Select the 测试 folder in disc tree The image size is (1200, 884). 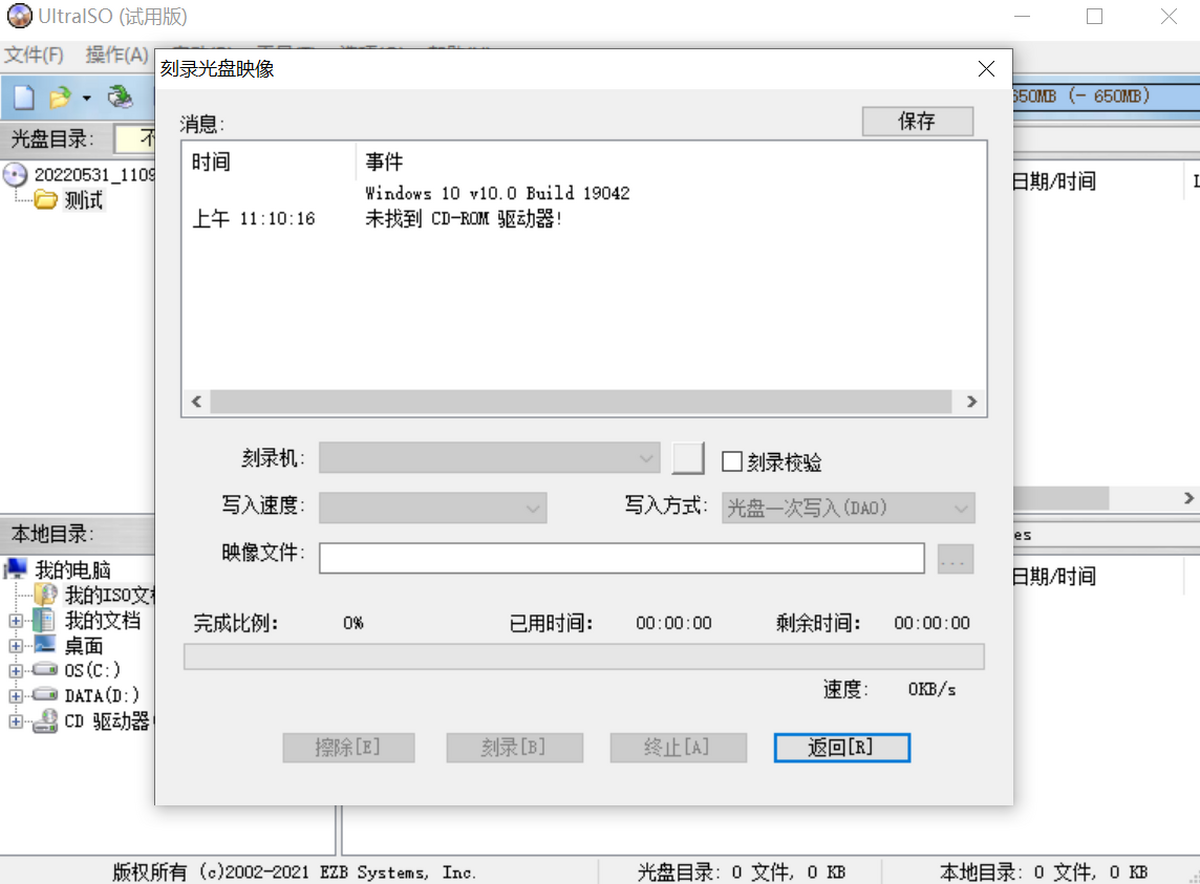[x=83, y=201]
